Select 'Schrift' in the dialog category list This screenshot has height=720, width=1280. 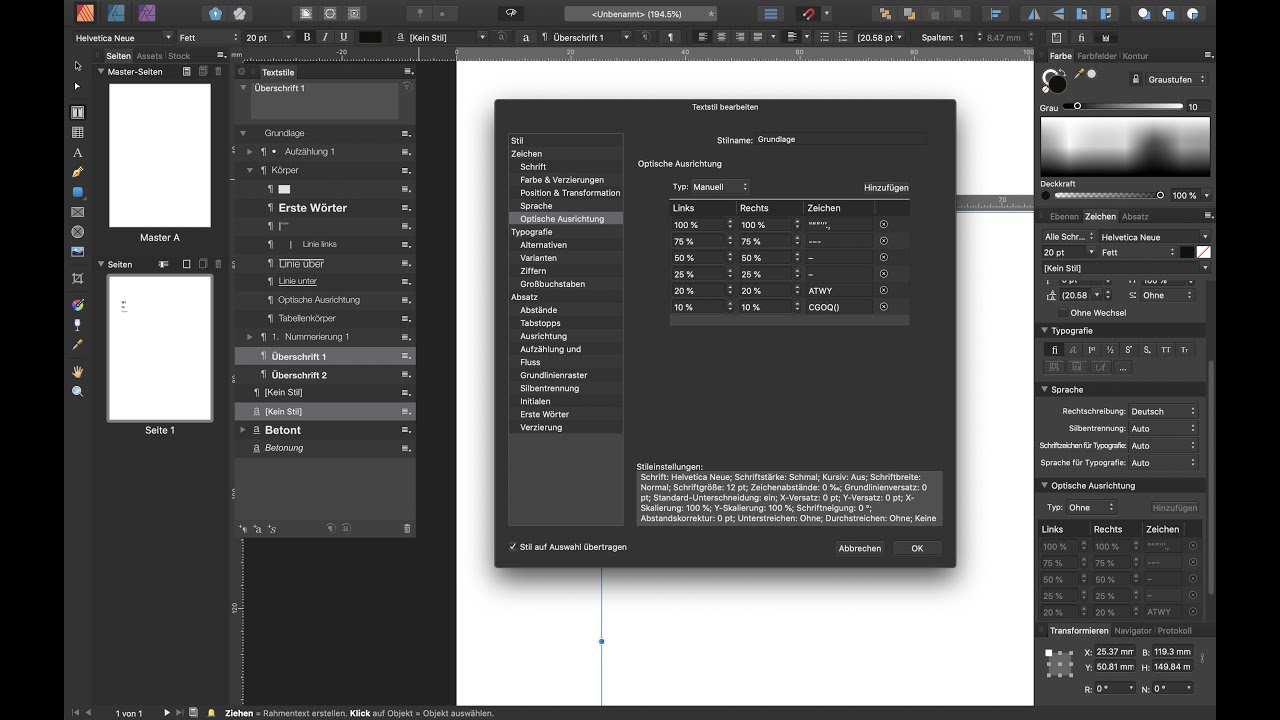[x=533, y=167]
